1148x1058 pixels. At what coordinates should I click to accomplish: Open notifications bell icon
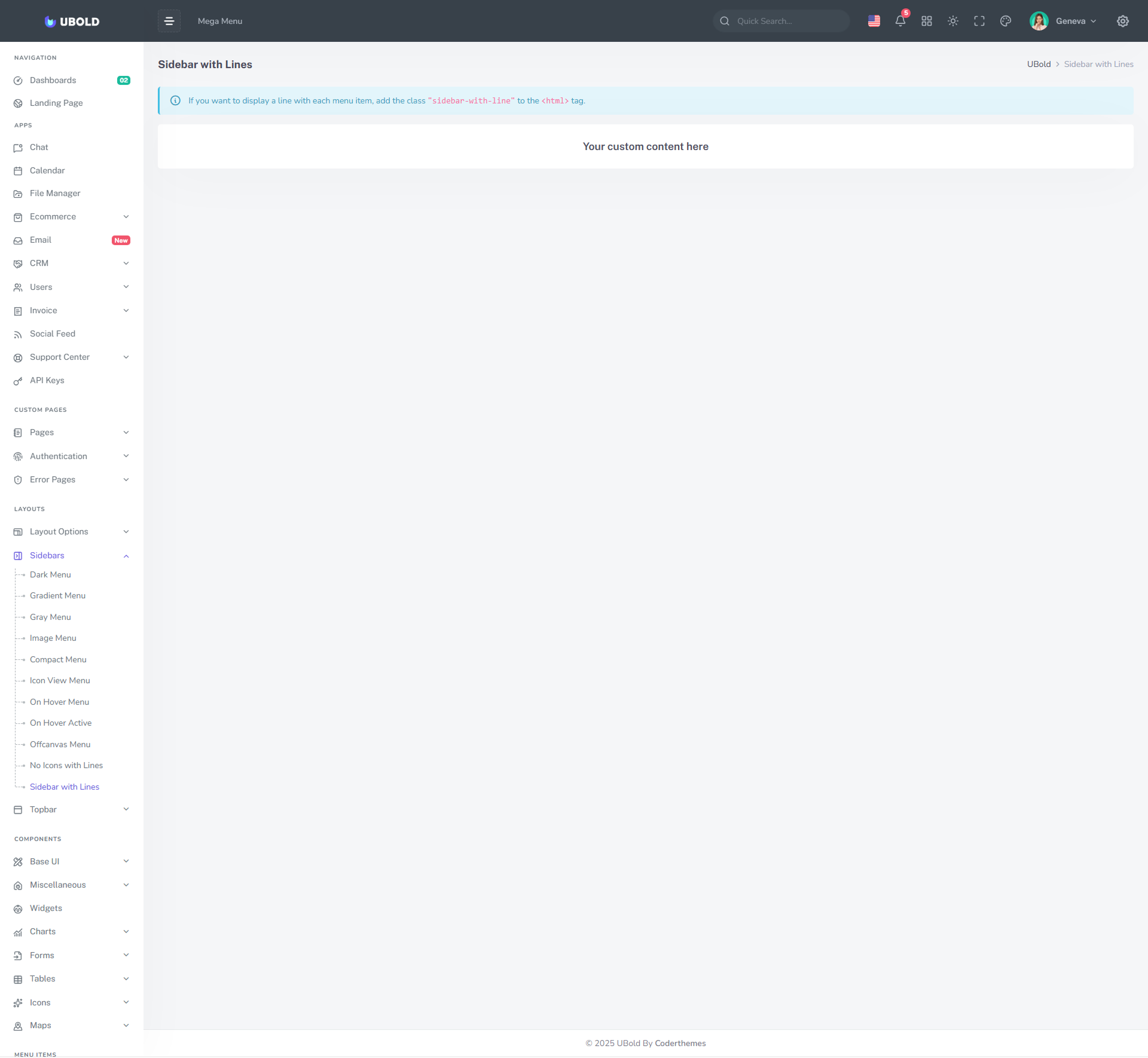tap(900, 21)
